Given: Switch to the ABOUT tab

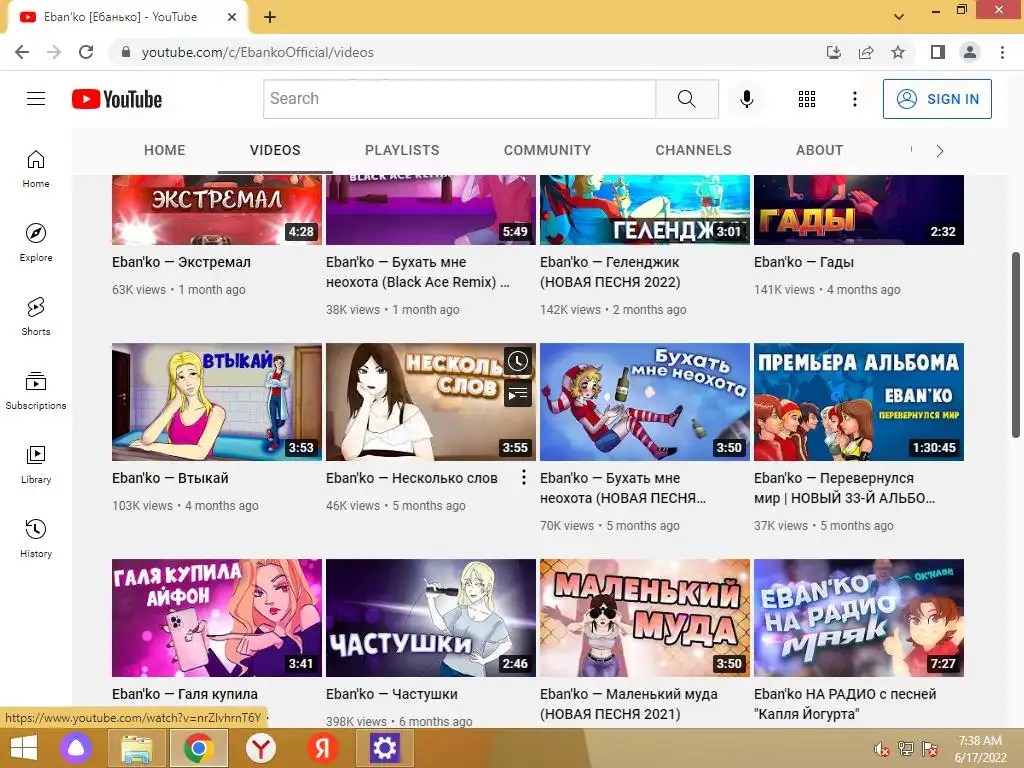Looking at the screenshot, I should pos(820,150).
